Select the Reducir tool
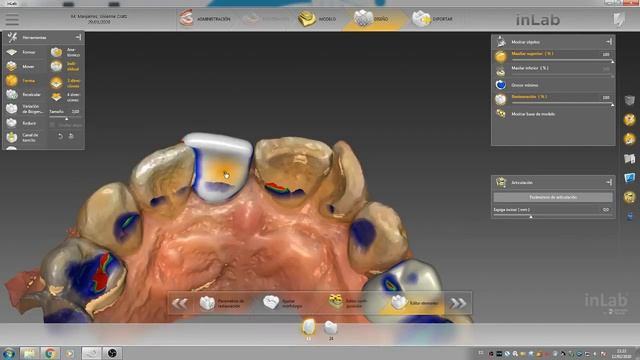The height and width of the screenshot is (360, 640). coord(22,123)
